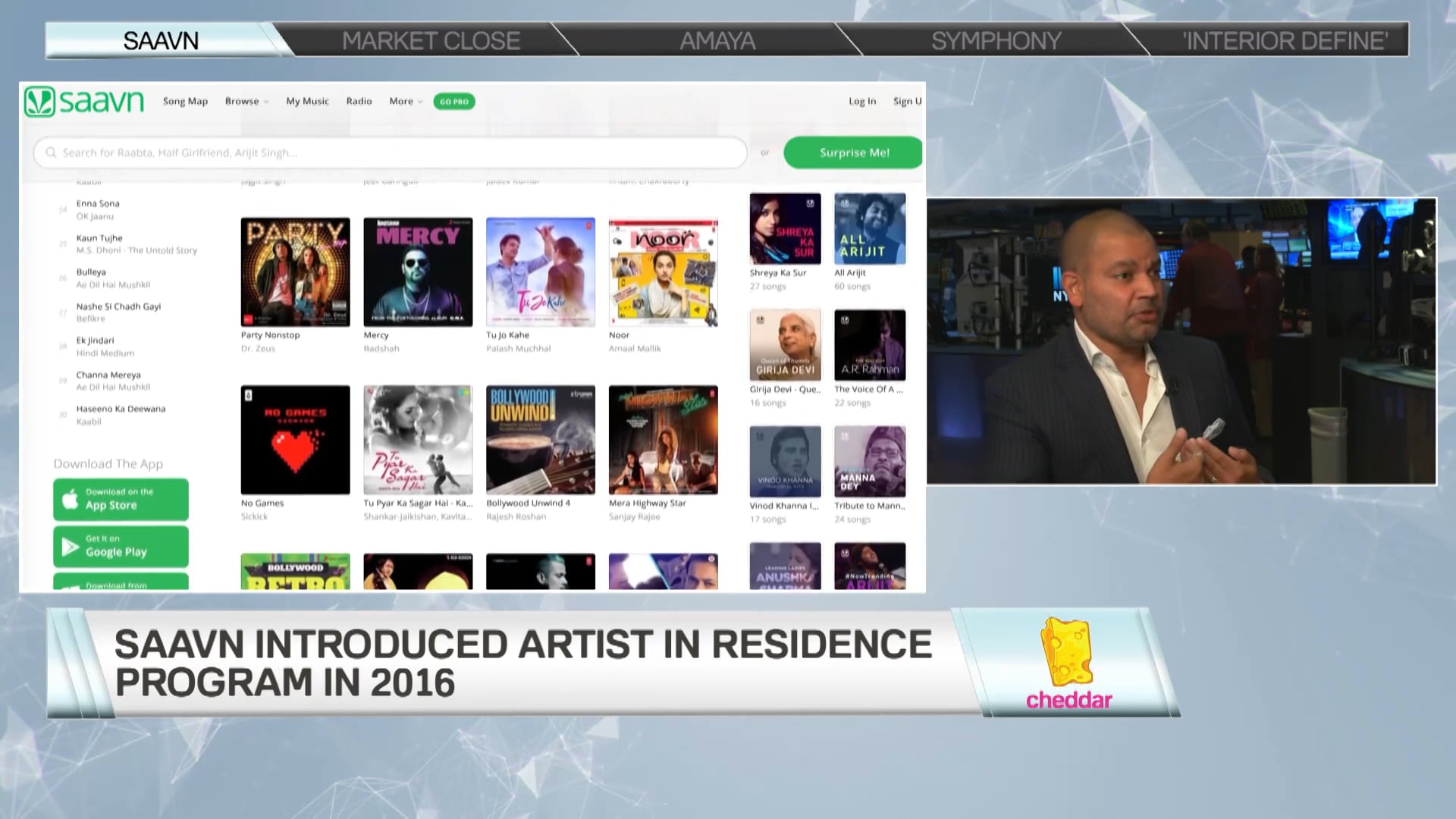
Task: Open the Browse dropdown menu
Action: [243, 101]
